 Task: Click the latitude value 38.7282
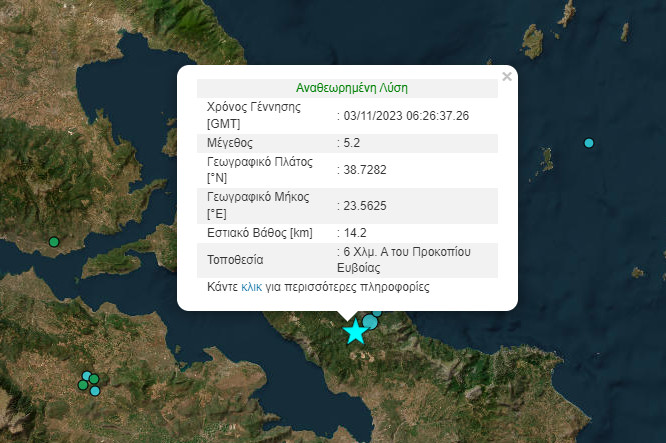364,170
